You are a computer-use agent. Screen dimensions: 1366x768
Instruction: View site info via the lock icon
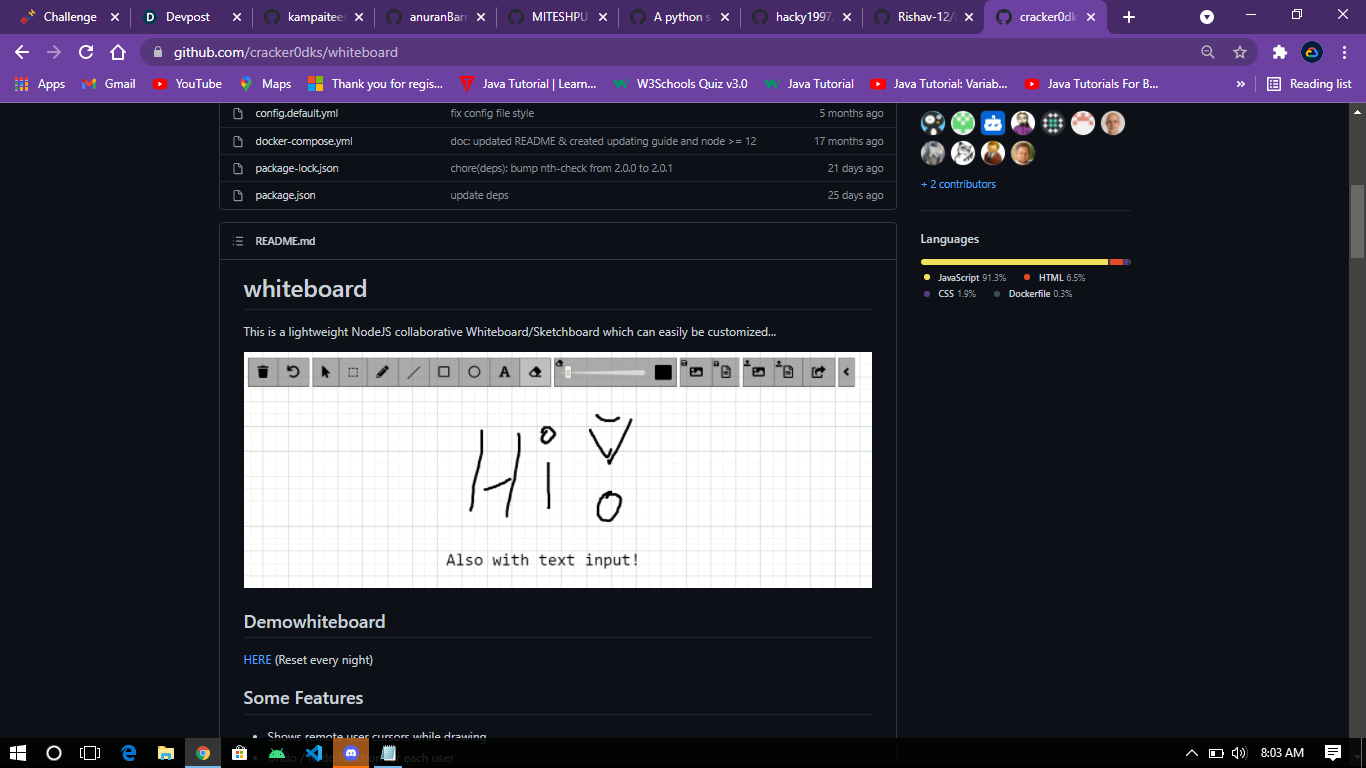(158, 52)
